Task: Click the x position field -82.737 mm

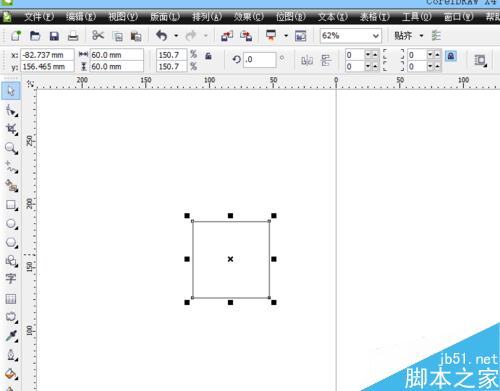Action: click(47, 55)
